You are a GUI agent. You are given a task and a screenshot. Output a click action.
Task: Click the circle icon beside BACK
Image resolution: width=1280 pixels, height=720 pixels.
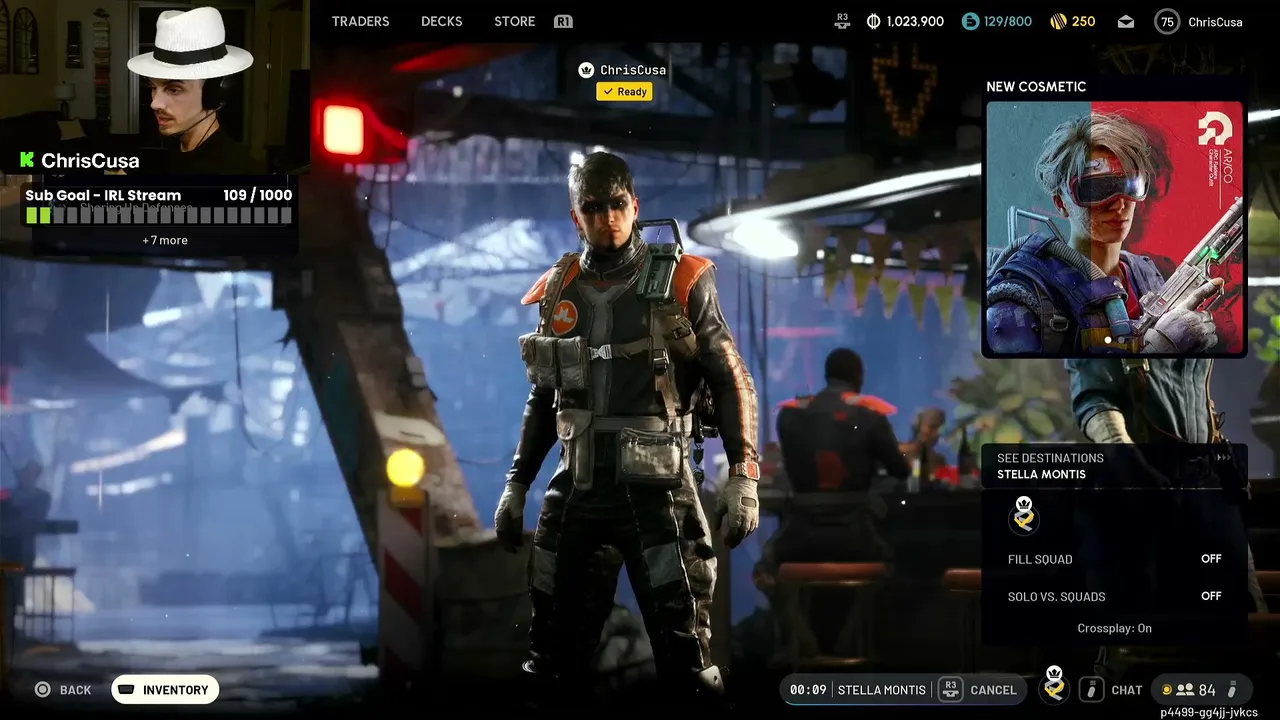pyautogui.click(x=42, y=690)
